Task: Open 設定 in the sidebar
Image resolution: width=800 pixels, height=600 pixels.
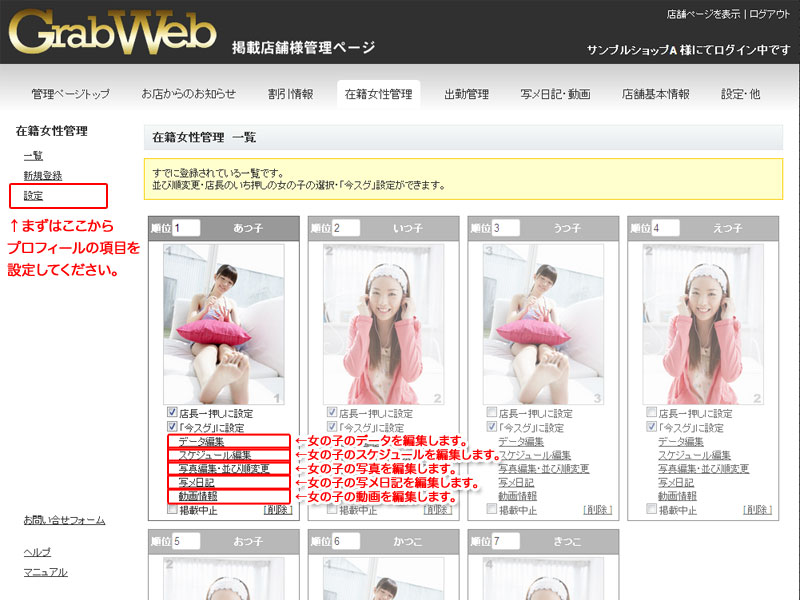Action: pyautogui.click(x=33, y=195)
